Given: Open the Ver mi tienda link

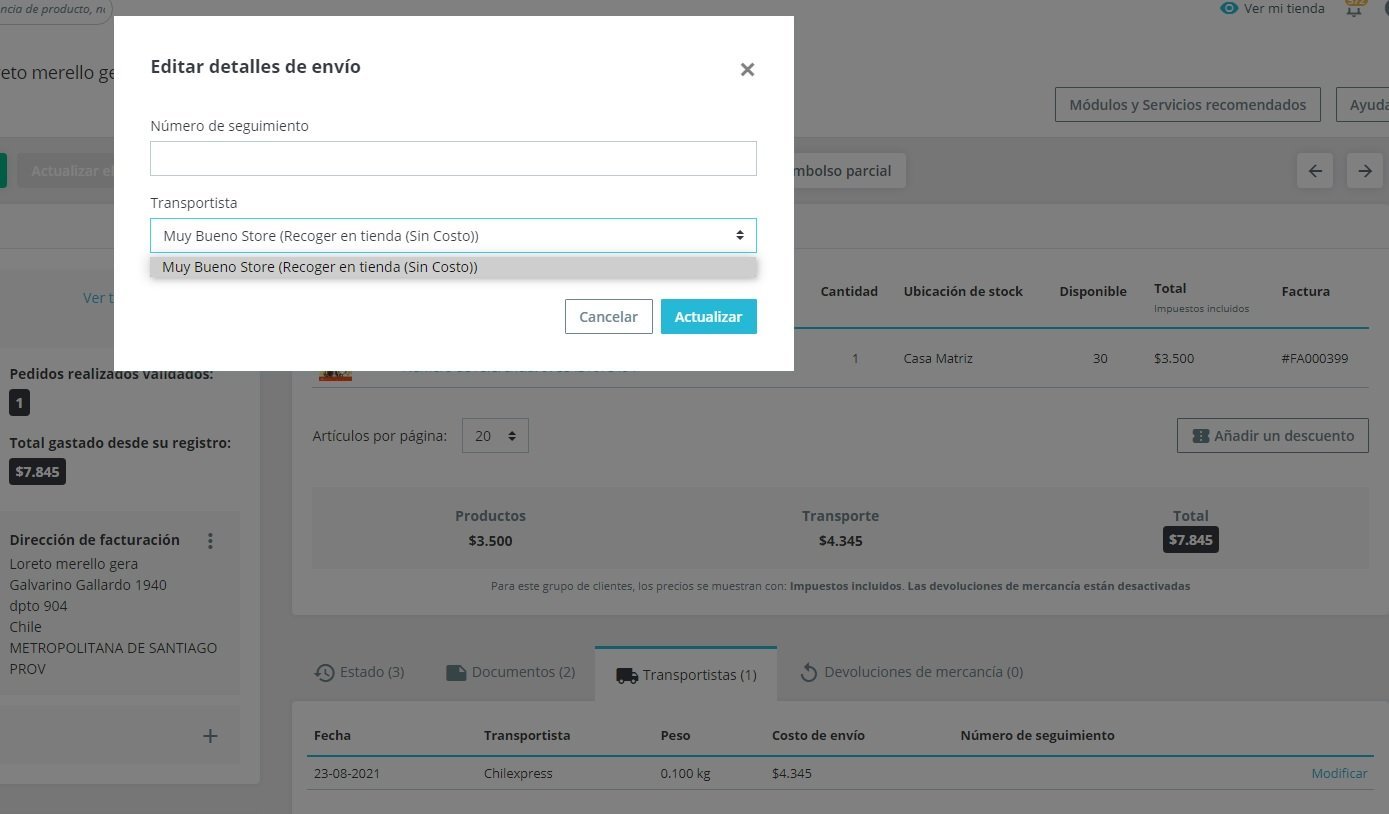Looking at the screenshot, I should pos(1272,8).
